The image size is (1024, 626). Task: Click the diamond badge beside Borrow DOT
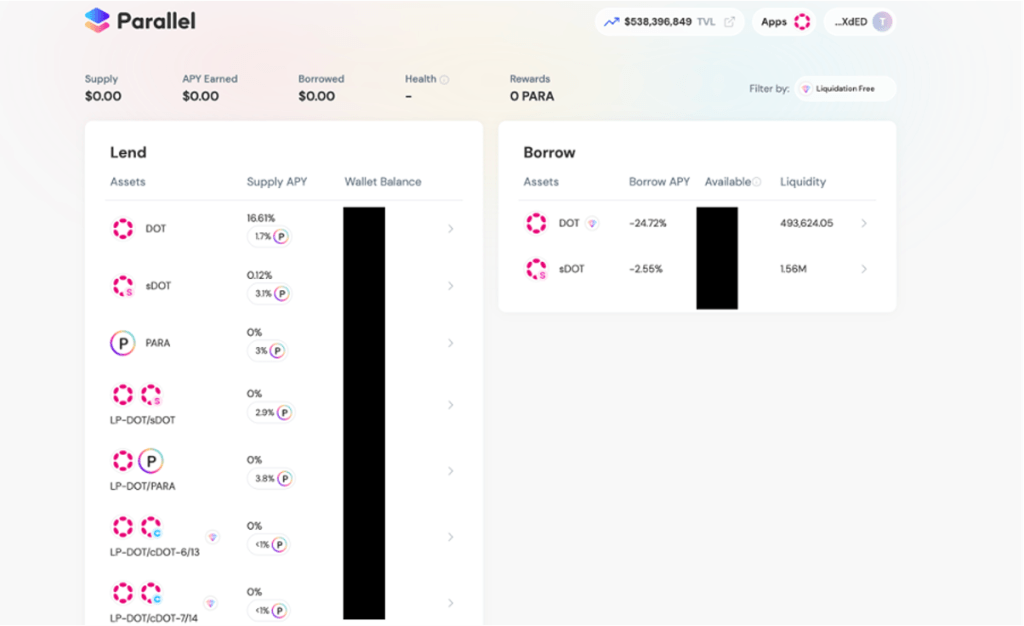pyautogui.click(x=592, y=223)
